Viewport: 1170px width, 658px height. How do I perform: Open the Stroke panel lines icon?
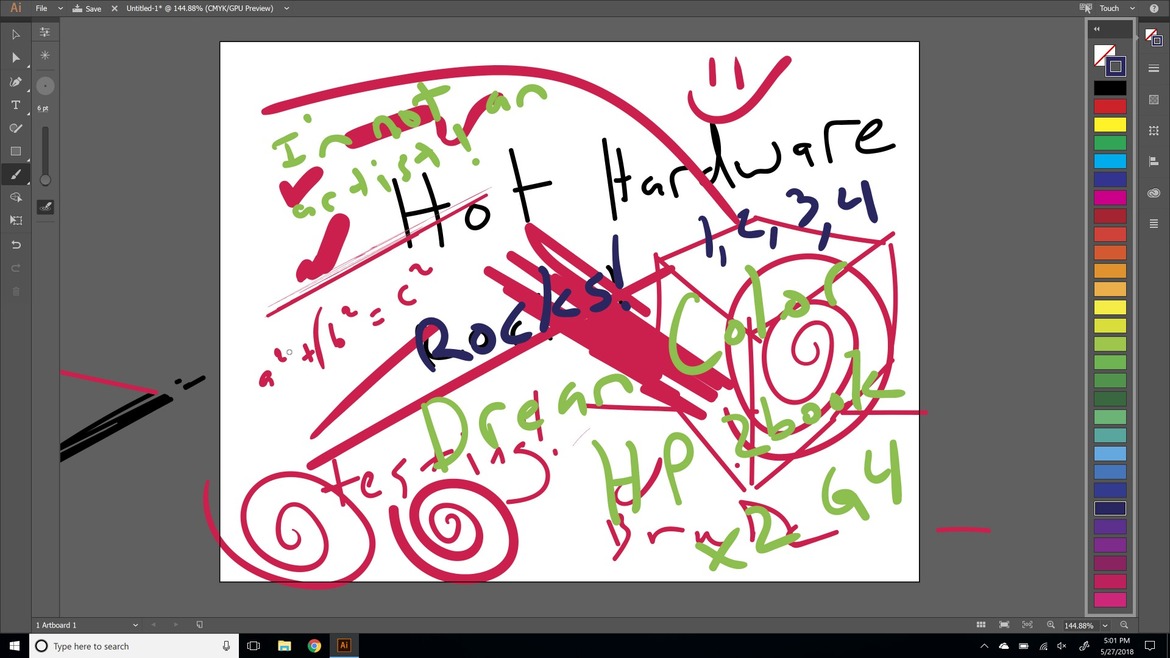click(1154, 68)
